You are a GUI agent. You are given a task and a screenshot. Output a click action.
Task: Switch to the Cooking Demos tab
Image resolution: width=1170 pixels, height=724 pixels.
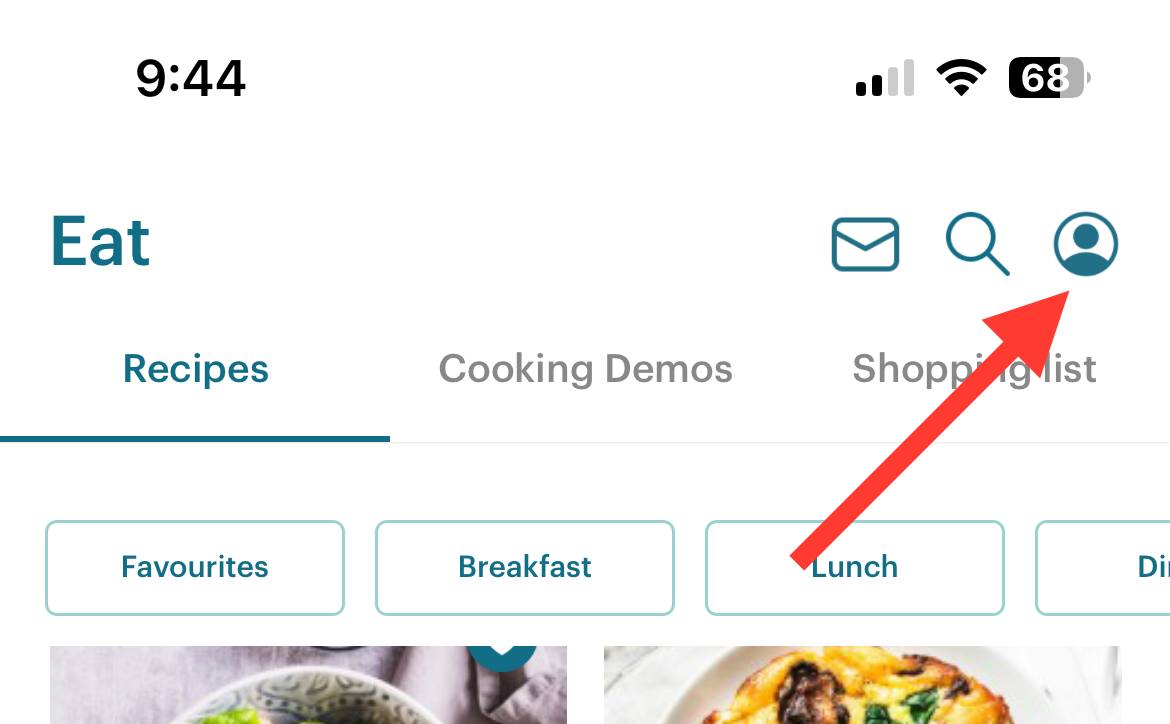586,369
